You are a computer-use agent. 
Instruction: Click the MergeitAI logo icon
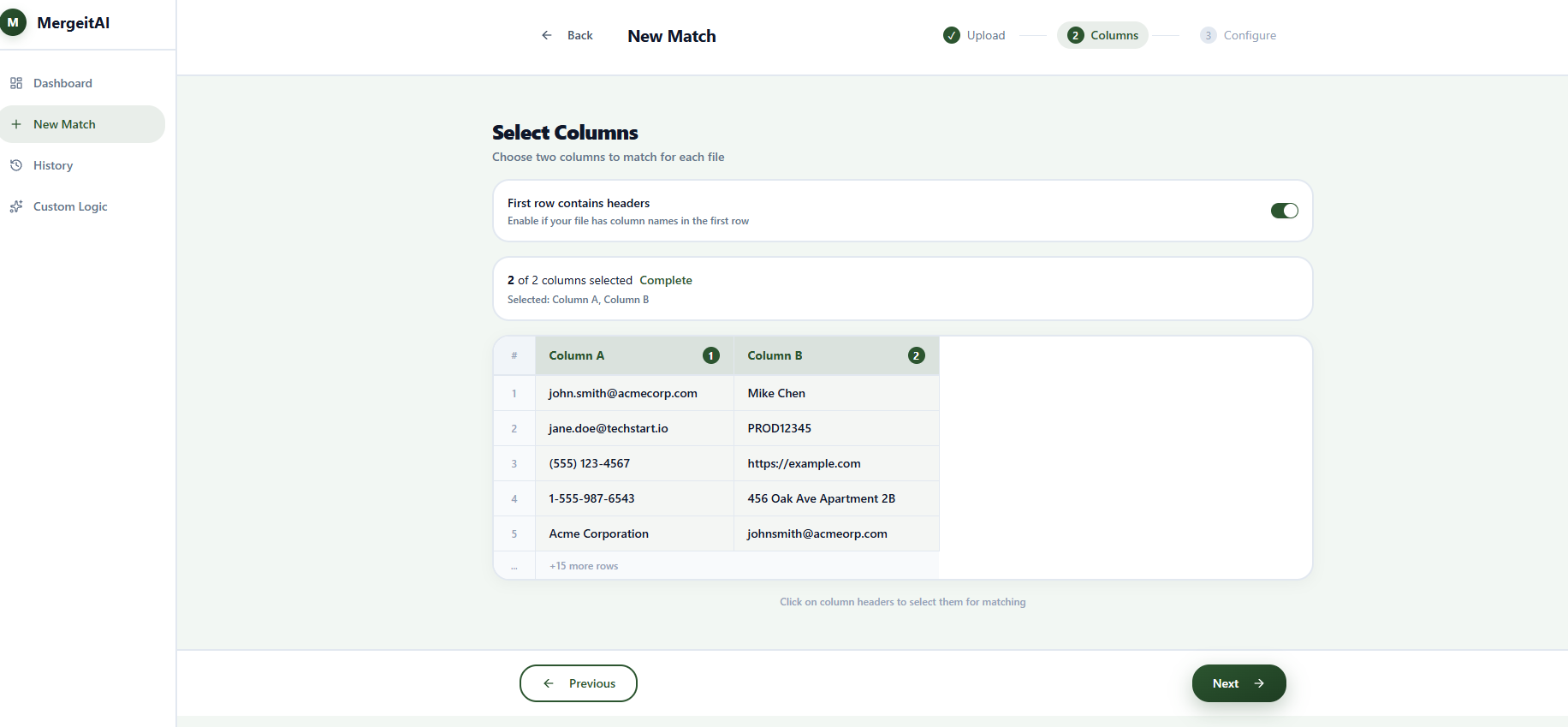(x=13, y=22)
